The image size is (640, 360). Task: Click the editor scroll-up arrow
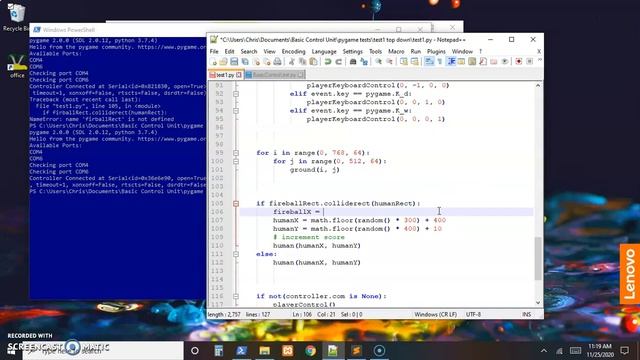coord(538,85)
